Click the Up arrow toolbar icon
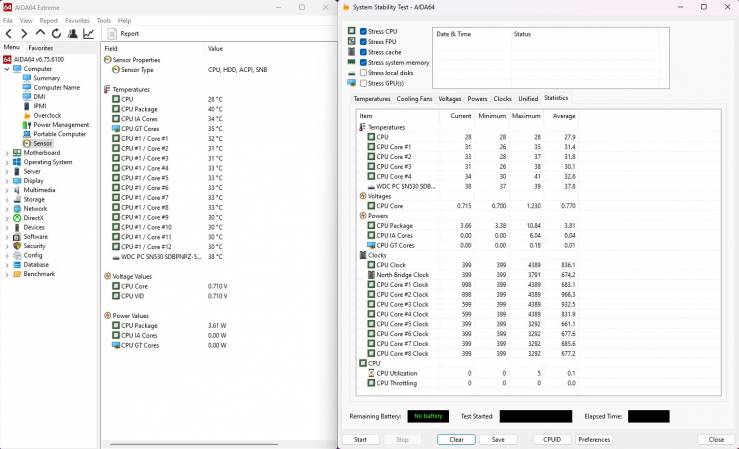The height and width of the screenshot is (449, 739). [40, 33]
